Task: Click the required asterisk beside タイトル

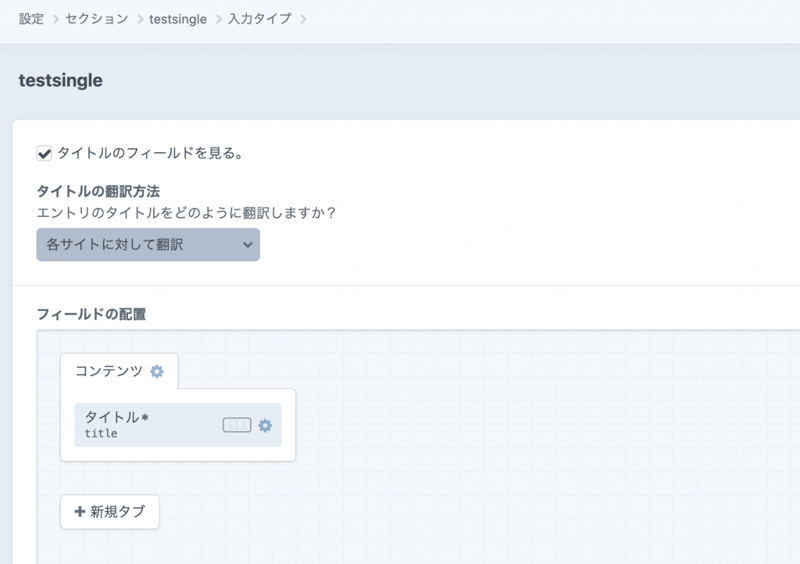Action: [x=145, y=417]
